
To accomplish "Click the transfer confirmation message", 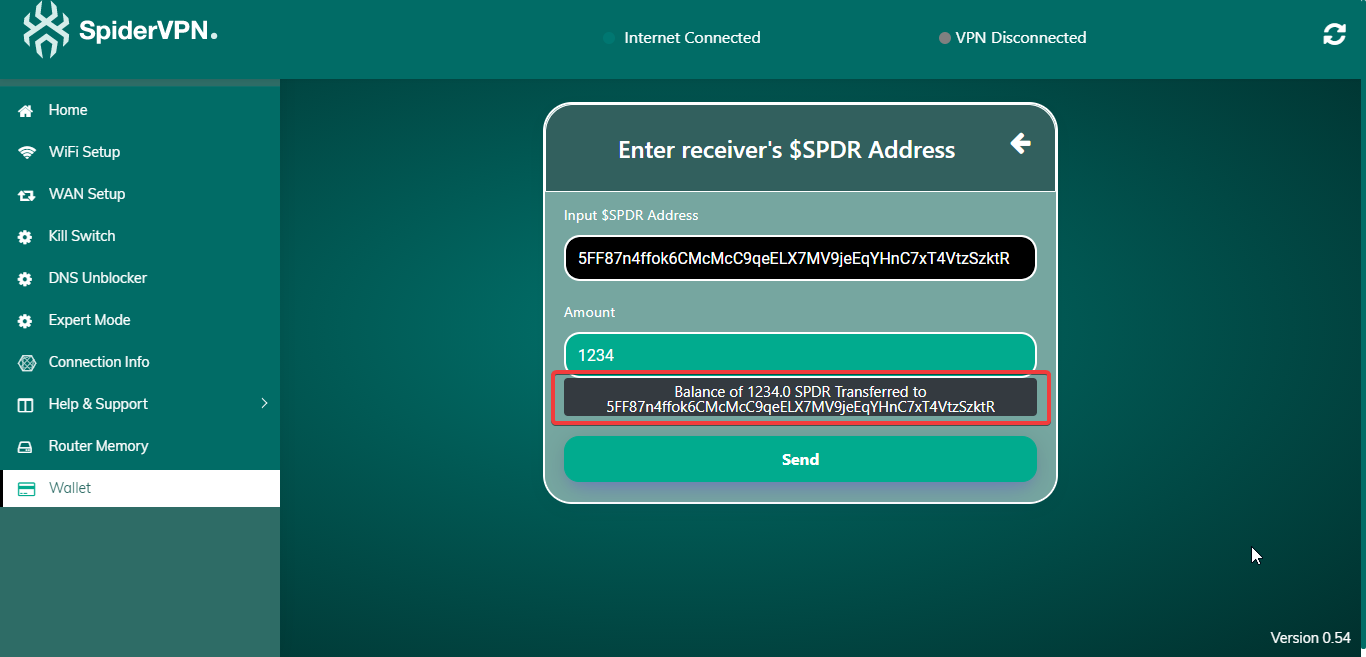I will (x=800, y=399).
